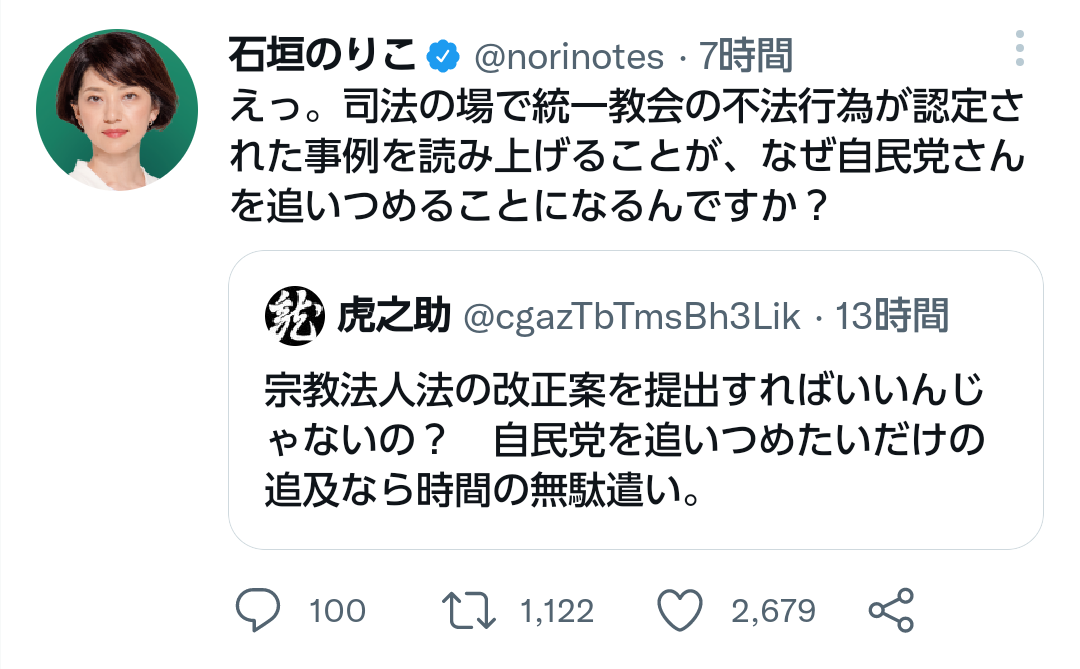Like the tweet with heart icon
This screenshot has height=669, width=1080.
pyautogui.click(x=682, y=610)
